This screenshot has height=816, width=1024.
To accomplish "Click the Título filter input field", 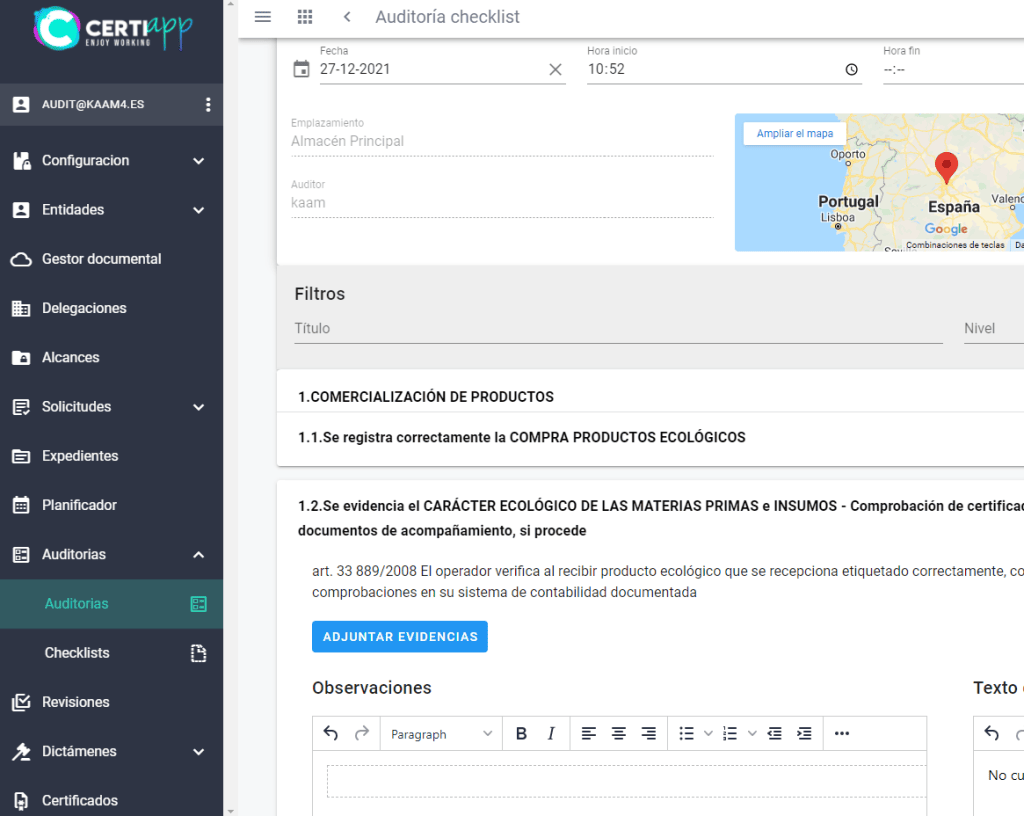I will click(617, 328).
